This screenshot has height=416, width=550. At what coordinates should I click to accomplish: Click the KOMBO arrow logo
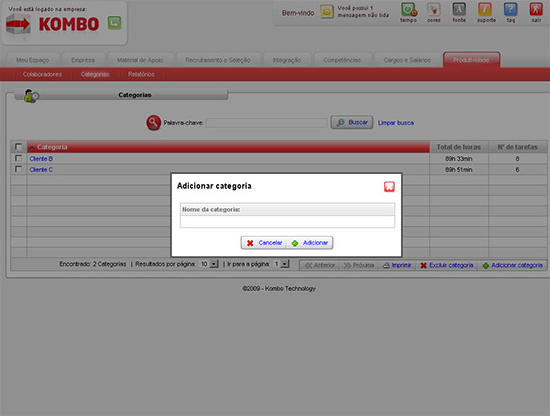pos(18,25)
